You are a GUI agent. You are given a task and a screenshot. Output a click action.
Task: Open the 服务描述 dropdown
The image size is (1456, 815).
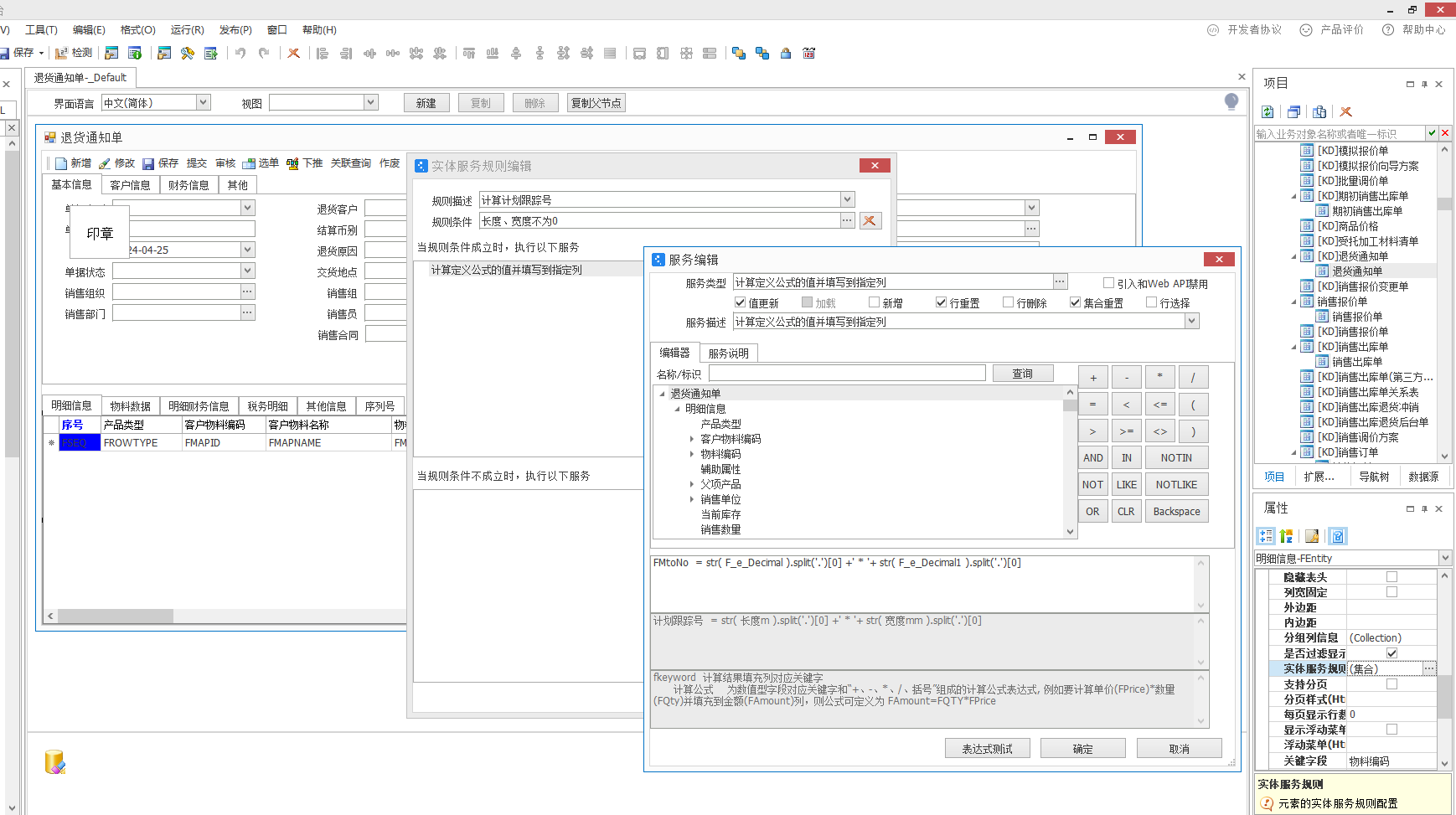(1191, 322)
